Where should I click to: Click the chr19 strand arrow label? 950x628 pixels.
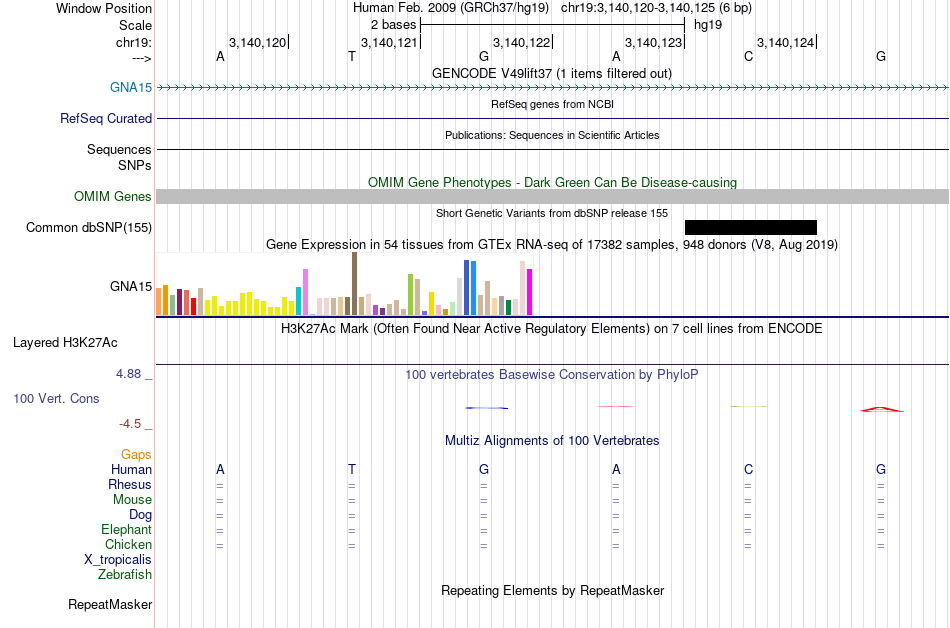(x=141, y=58)
